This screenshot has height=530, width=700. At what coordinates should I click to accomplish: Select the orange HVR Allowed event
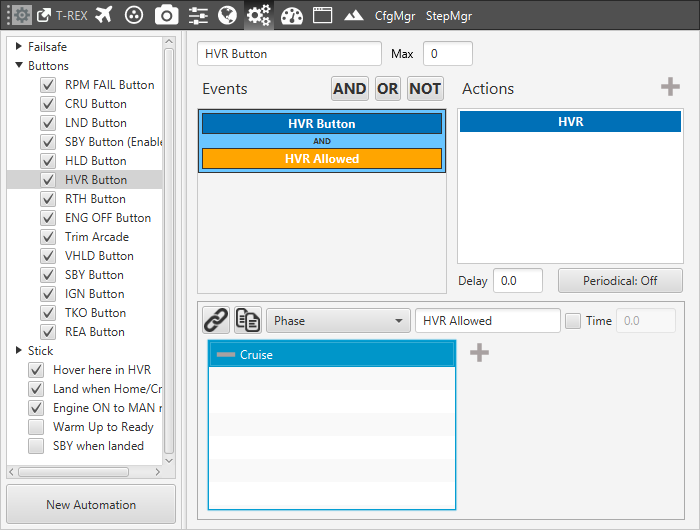321,159
